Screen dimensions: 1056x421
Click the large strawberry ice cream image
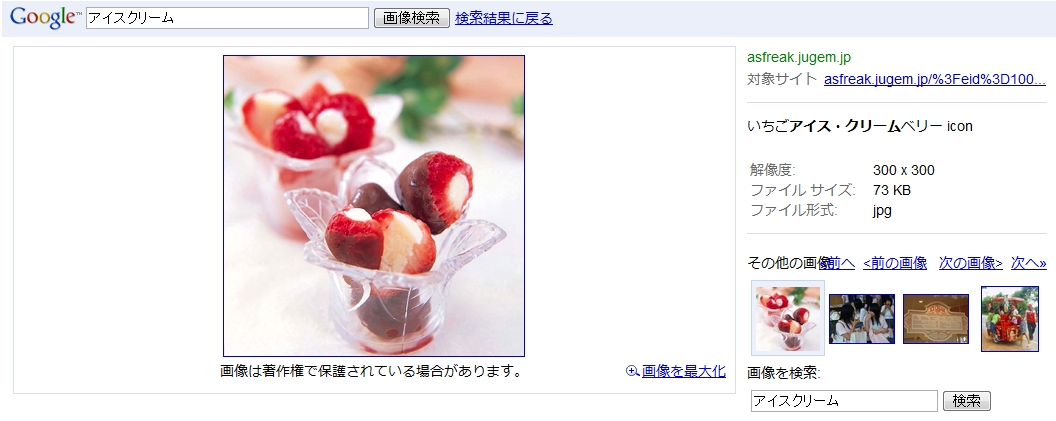(x=374, y=205)
